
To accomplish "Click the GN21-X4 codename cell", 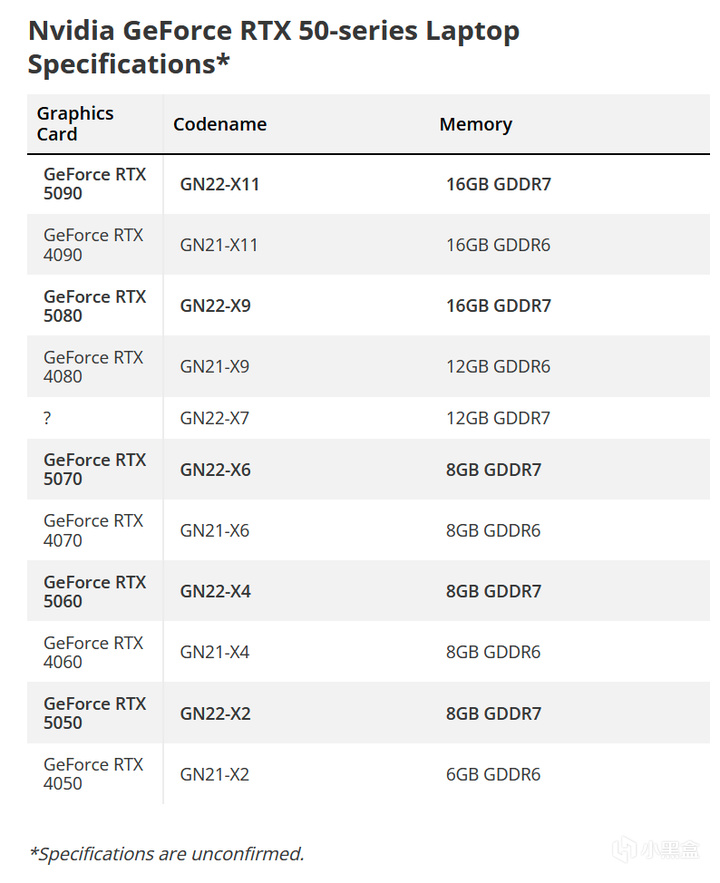I will tap(215, 652).
